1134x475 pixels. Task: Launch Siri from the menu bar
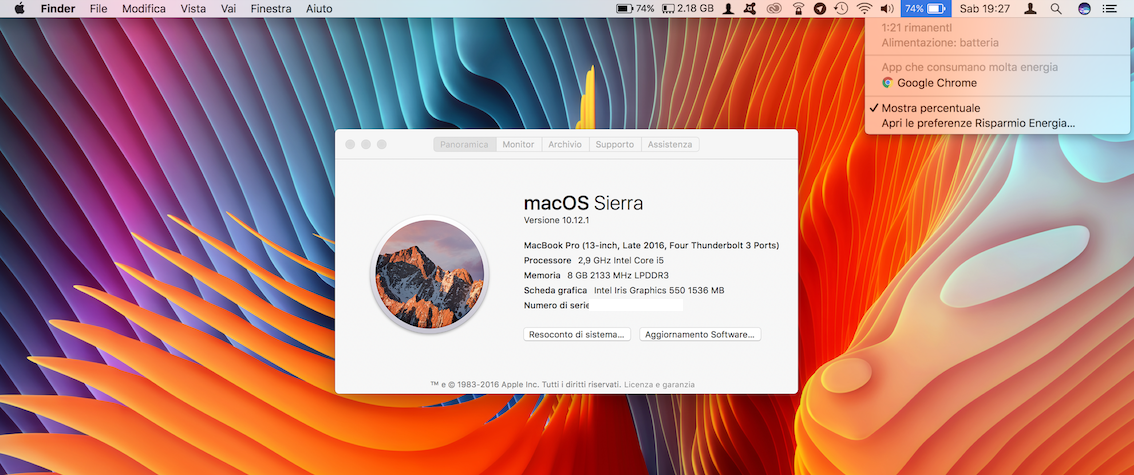pos(1083,9)
